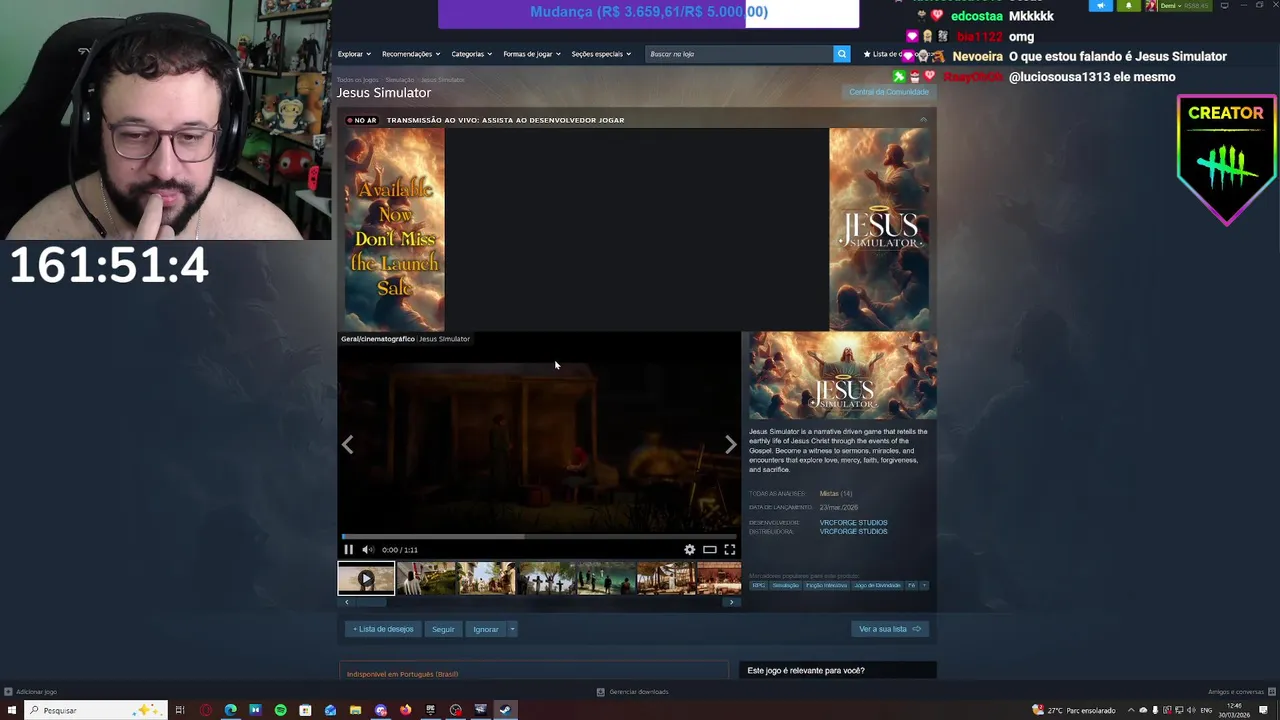Expand more tags with the plus button
Viewport: 1280px width, 720px height.
924,585
